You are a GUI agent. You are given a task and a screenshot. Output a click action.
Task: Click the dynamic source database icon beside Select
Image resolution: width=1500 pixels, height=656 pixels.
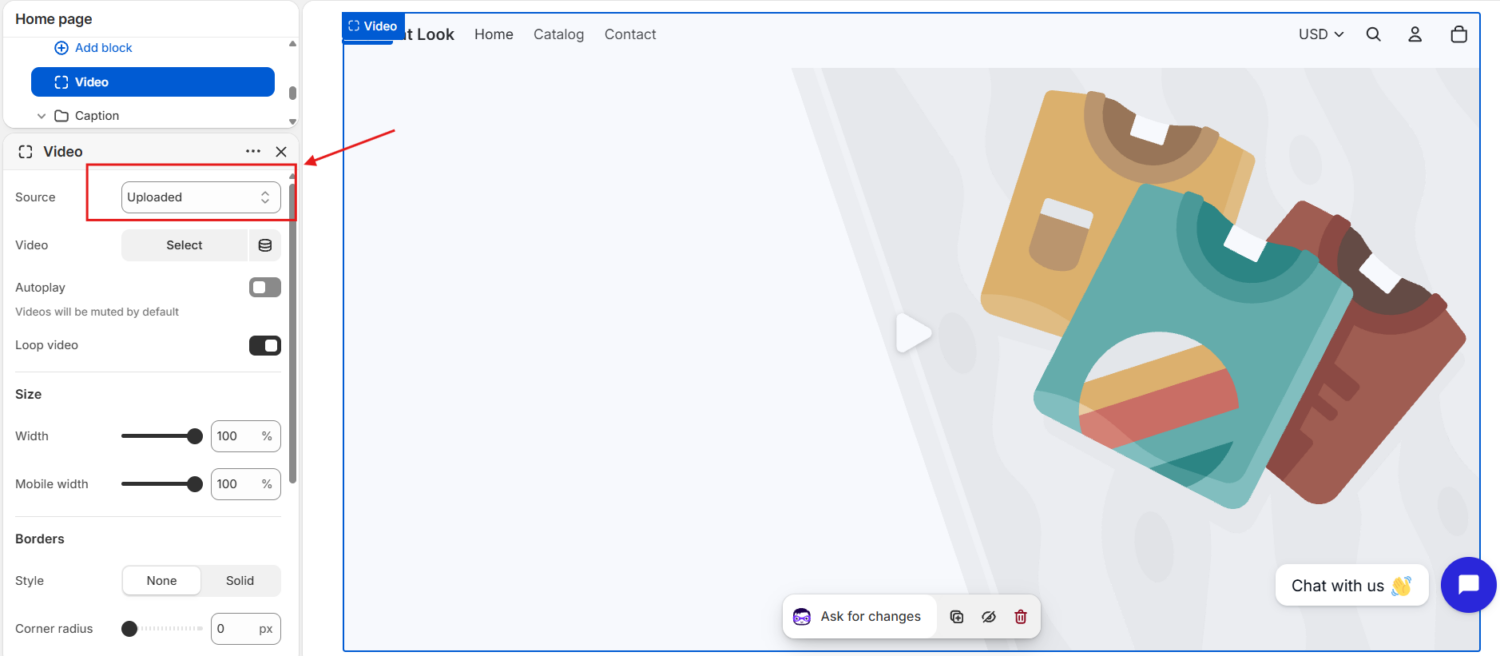click(265, 245)
